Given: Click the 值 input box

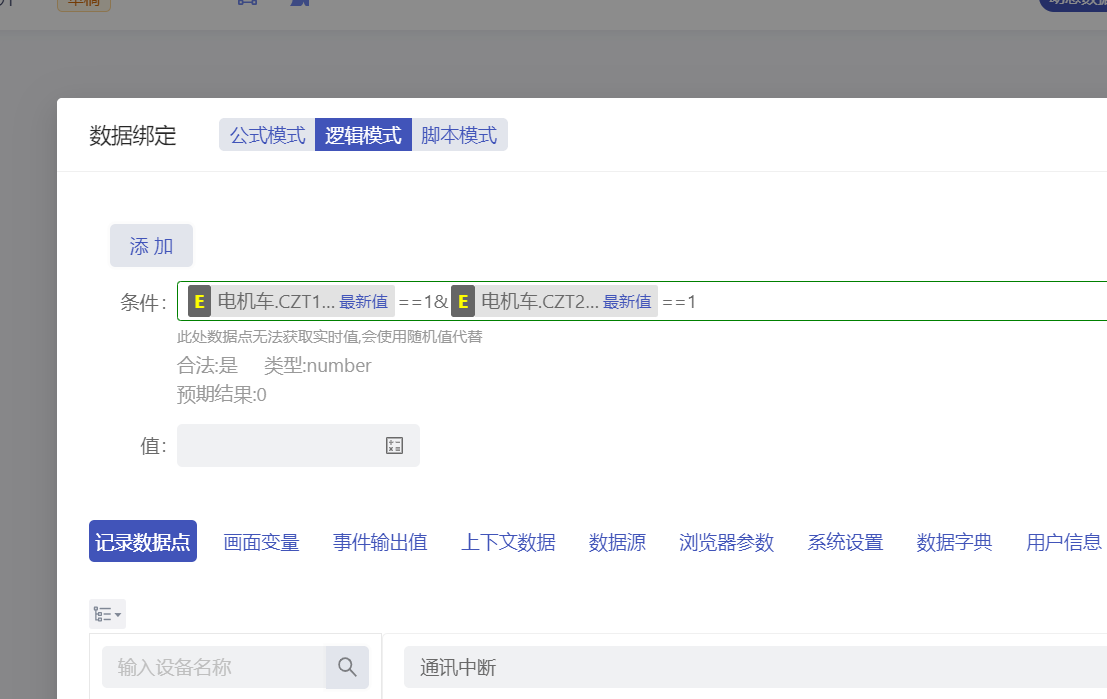Looking at the screenshot, I should point(280,446).
